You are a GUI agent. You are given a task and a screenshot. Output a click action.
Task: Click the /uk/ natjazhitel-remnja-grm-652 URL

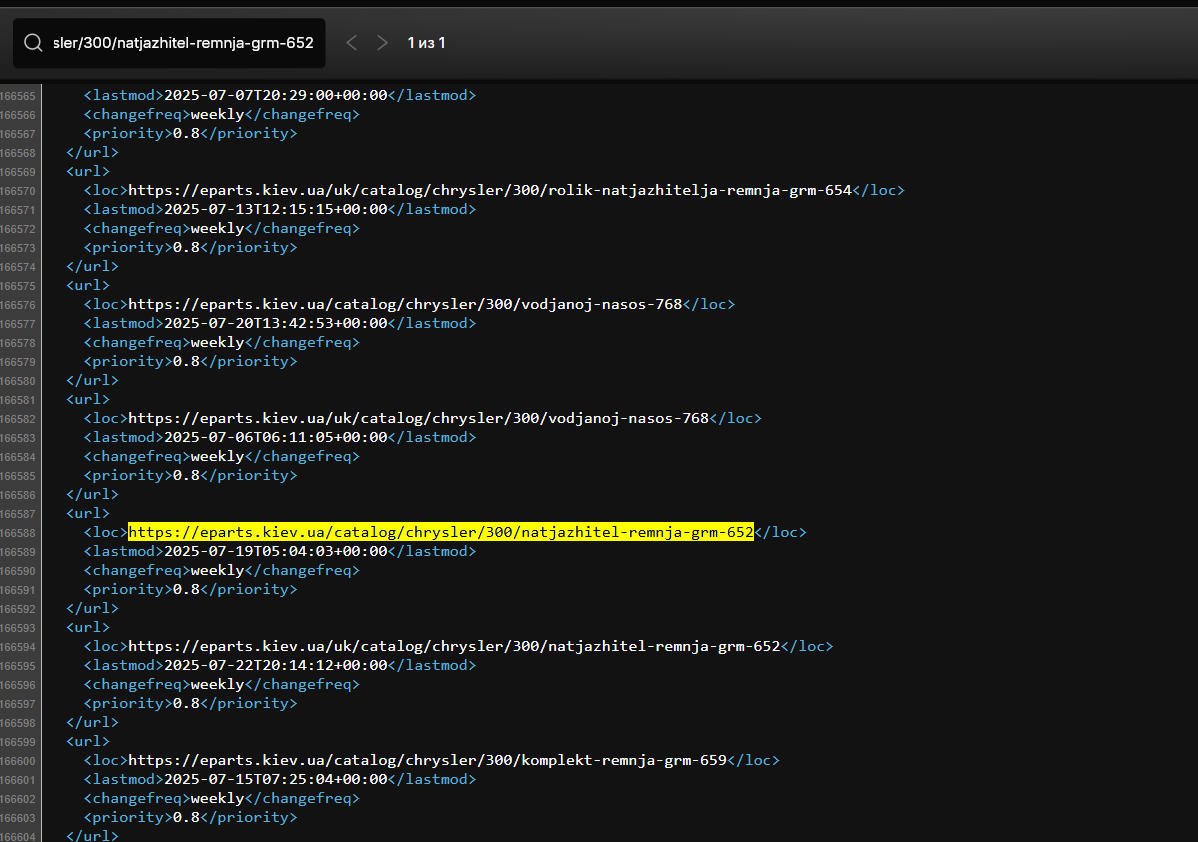point(454,647)
